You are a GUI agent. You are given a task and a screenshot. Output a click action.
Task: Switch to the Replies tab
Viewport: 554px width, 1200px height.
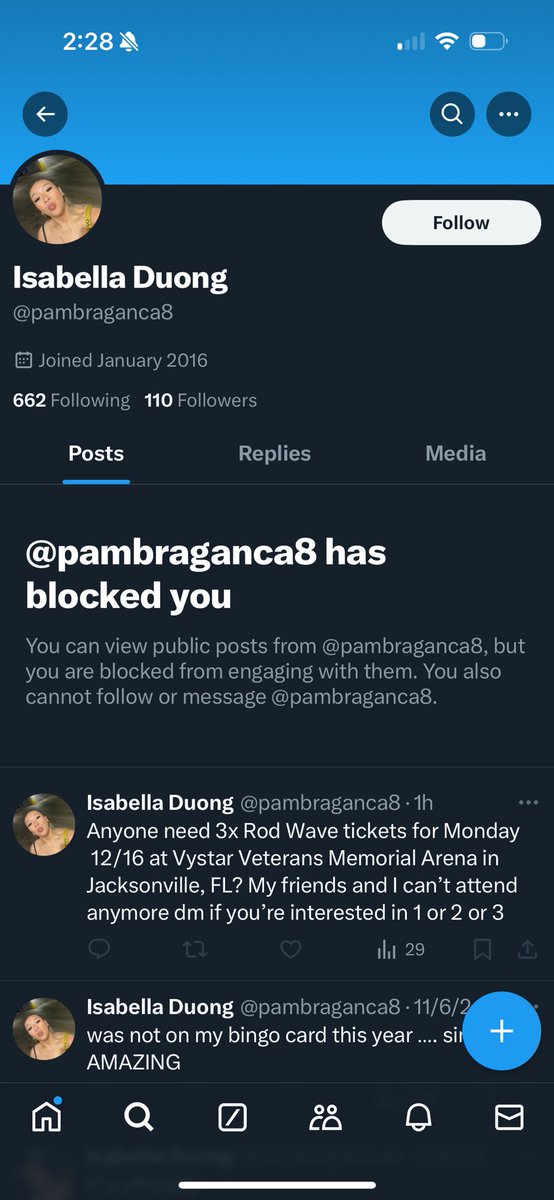(274, 453)
